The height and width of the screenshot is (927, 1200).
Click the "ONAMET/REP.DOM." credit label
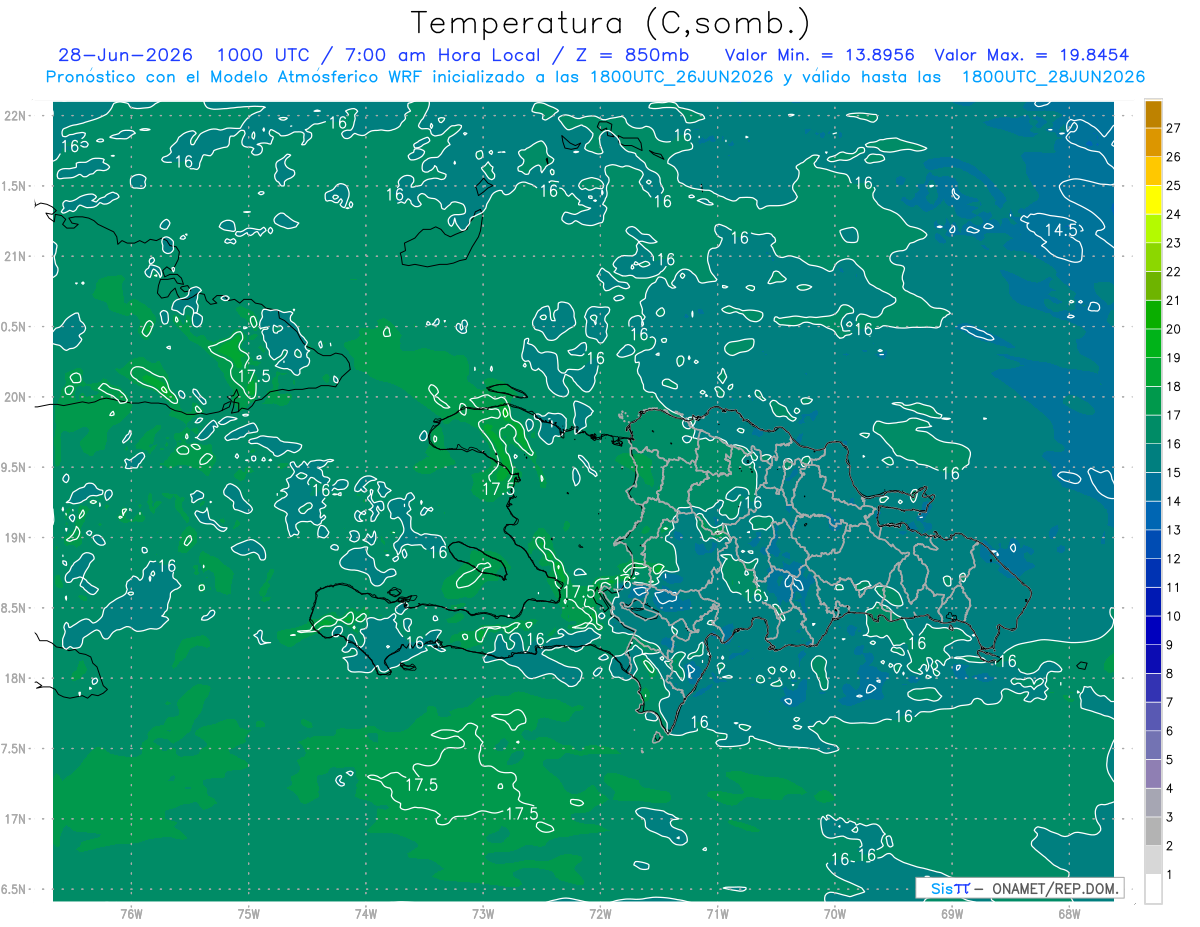1057,888
